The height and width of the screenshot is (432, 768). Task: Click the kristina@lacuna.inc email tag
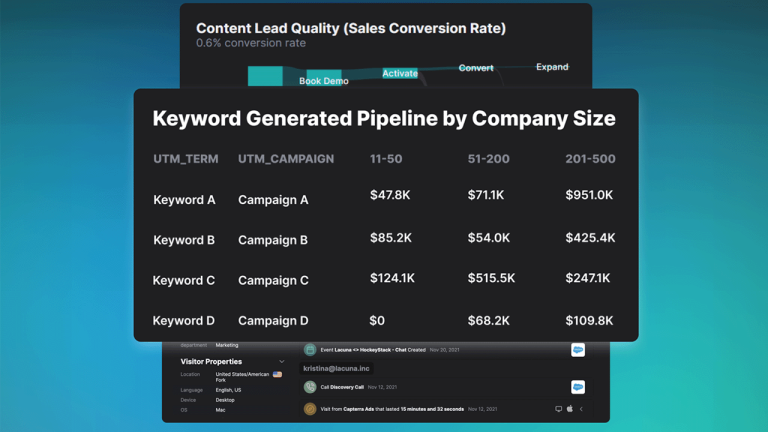[x=336, y=368]
